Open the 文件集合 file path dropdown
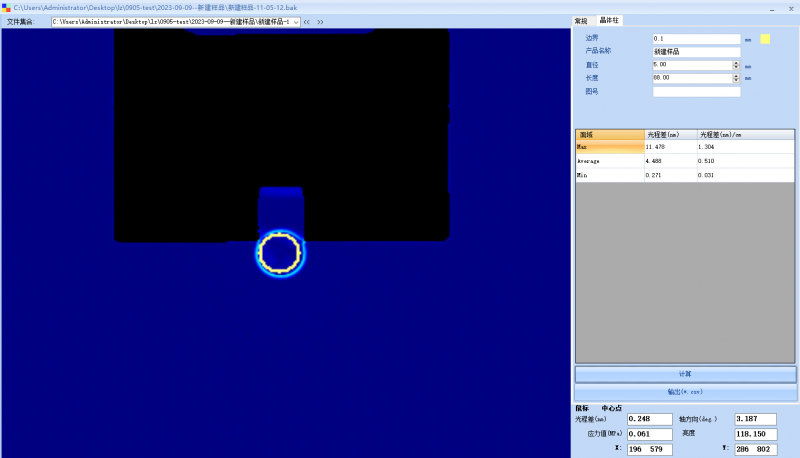The width and height of the screenshot is (800, 458). click(x=296, y=21)
